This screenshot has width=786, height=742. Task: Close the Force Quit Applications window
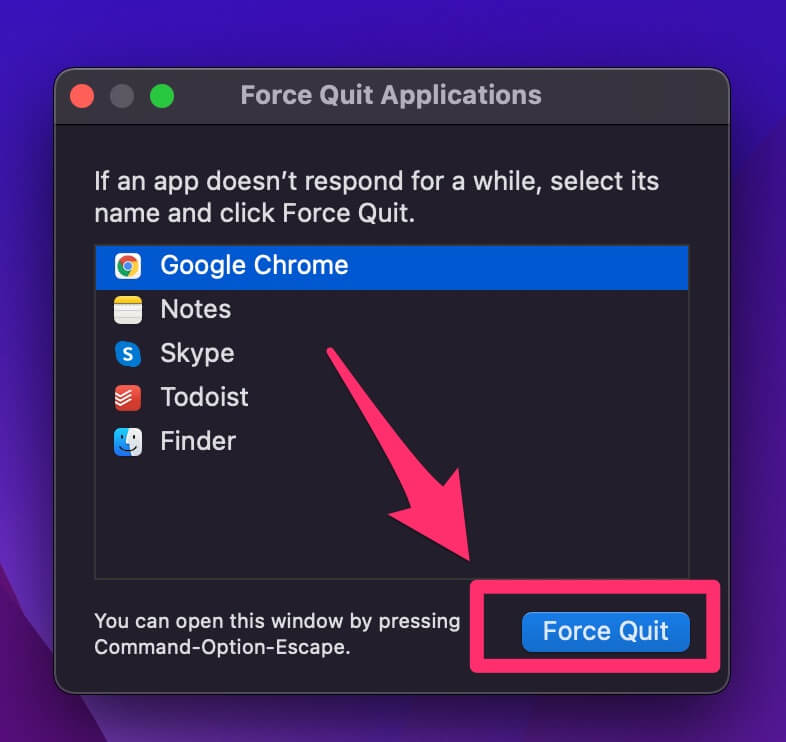(x=82, y=96)
